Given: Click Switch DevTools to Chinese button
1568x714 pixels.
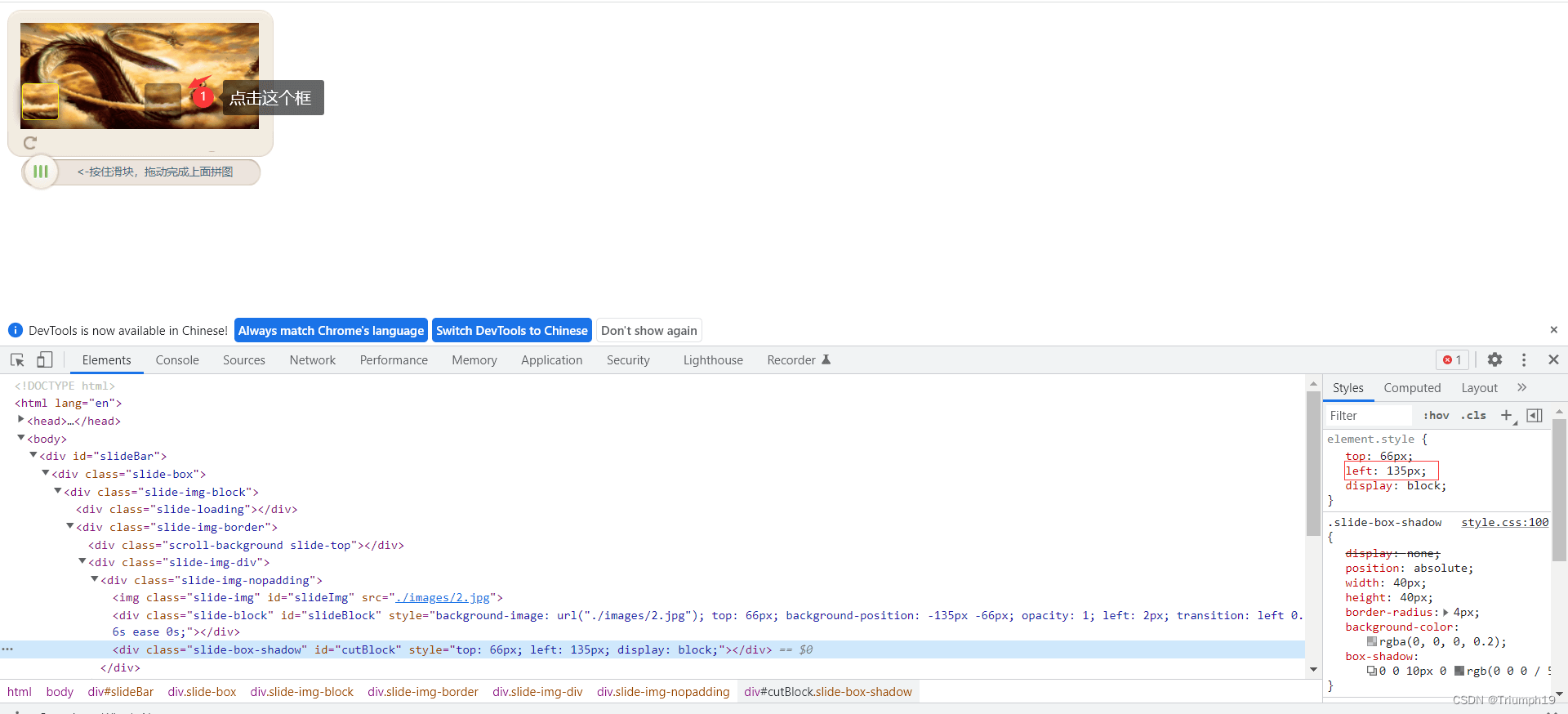Looking at the screenshot, I should point(511,331).
